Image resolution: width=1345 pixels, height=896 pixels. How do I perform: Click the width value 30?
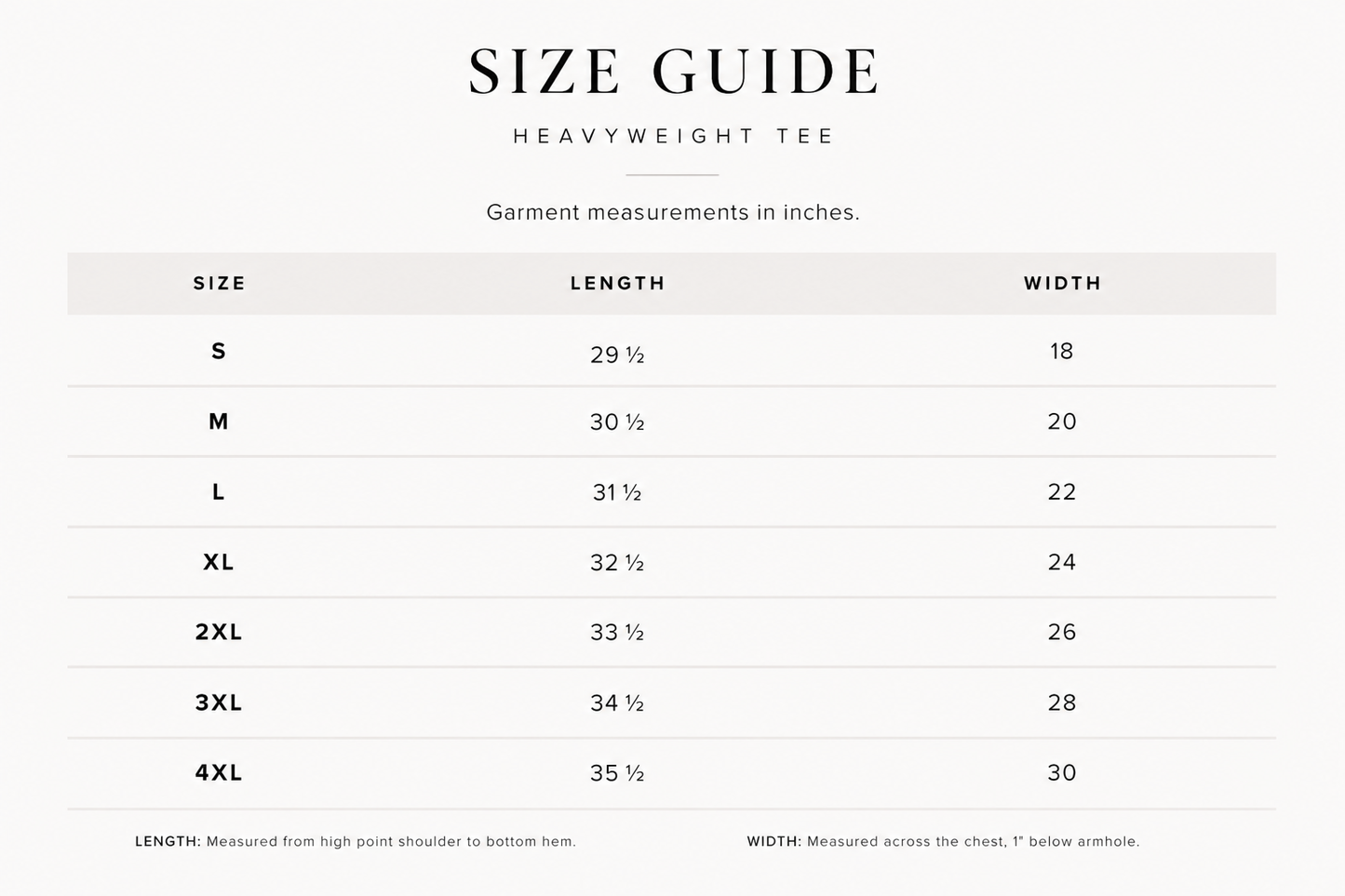point(1062,772)
